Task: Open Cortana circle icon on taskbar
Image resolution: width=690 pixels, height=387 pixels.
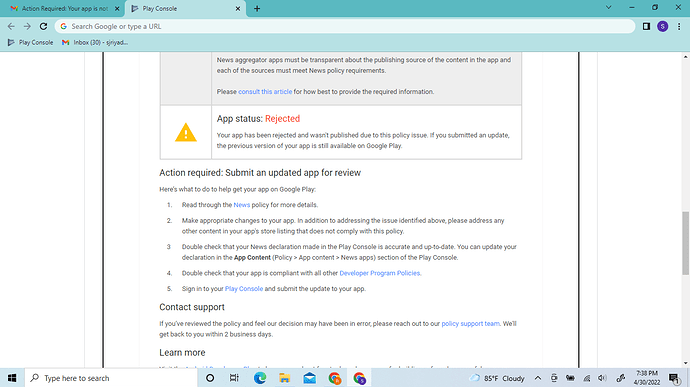Action: [x=210, y=378]
